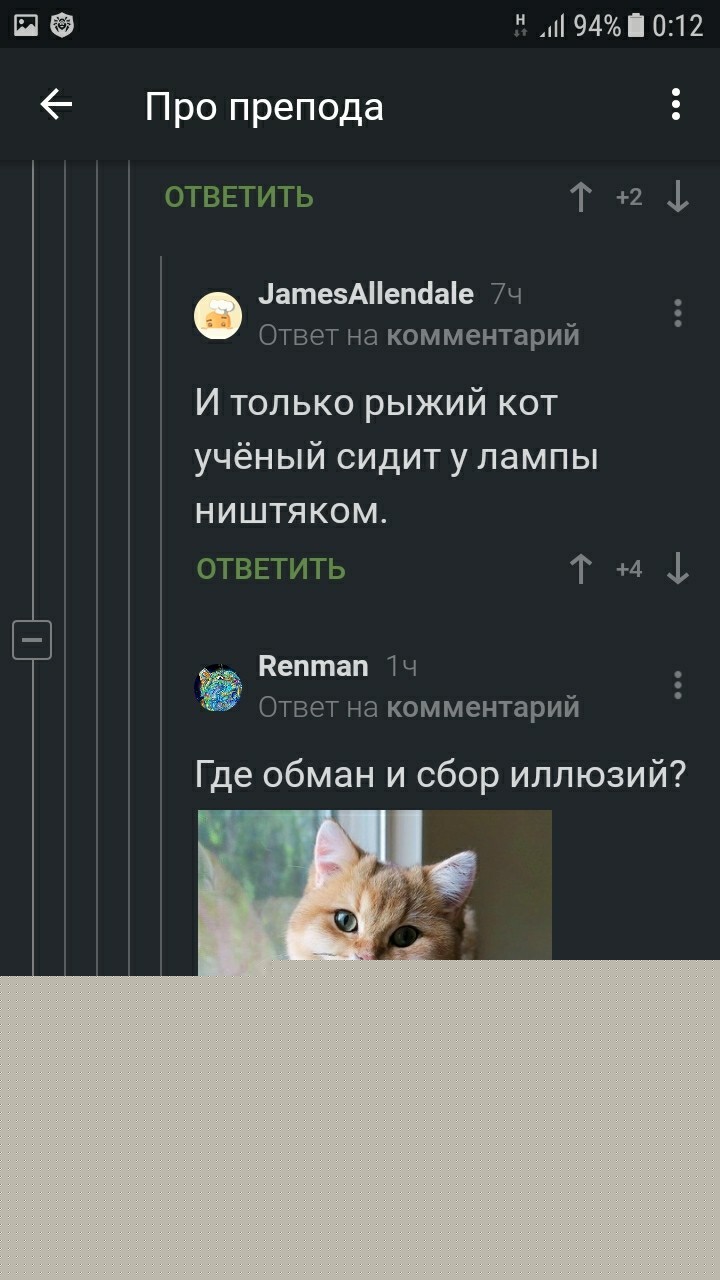Open JamesAllendale's profile by username
Viewport: 720px width, 1280px height.
pos(366,294)
